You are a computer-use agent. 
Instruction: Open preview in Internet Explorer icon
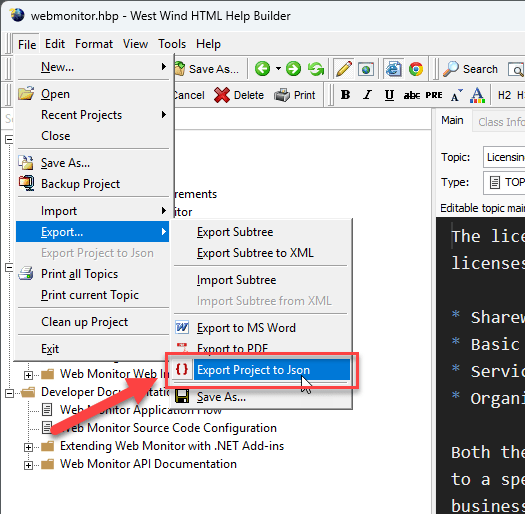(x=393, y=69)
